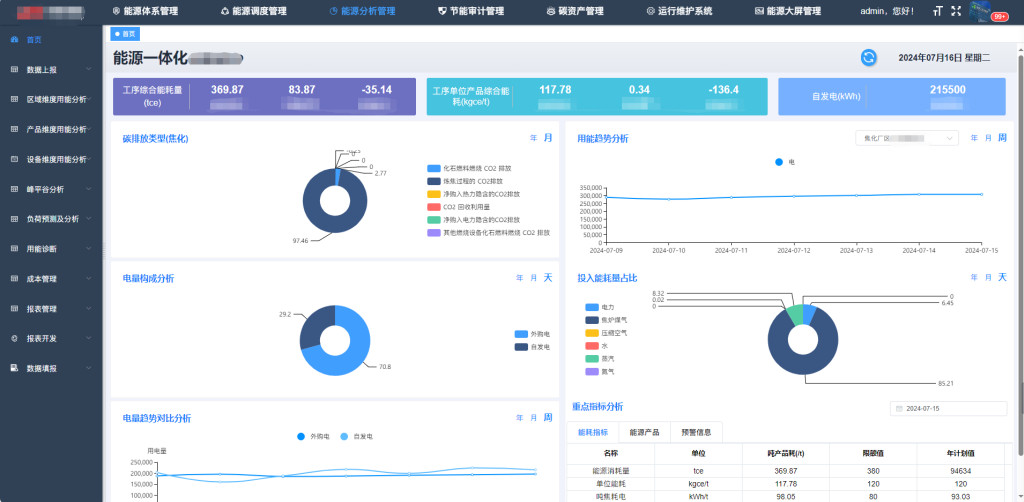The image size is (1024, 502).
Task: Open the user avatar in the top corner
Action: 980,11
